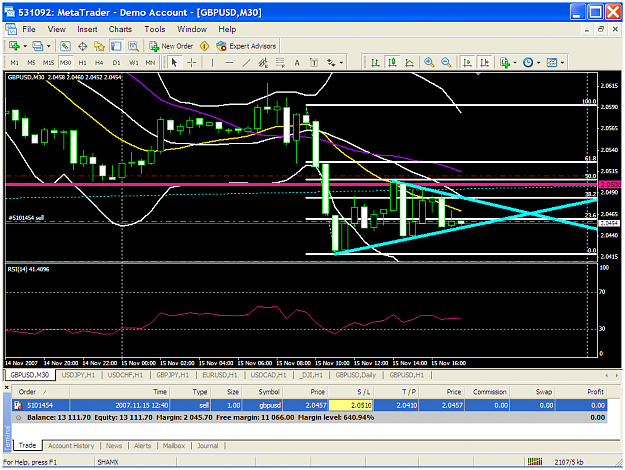
Task: Open the new chart icon
Action: click(14, 46)
